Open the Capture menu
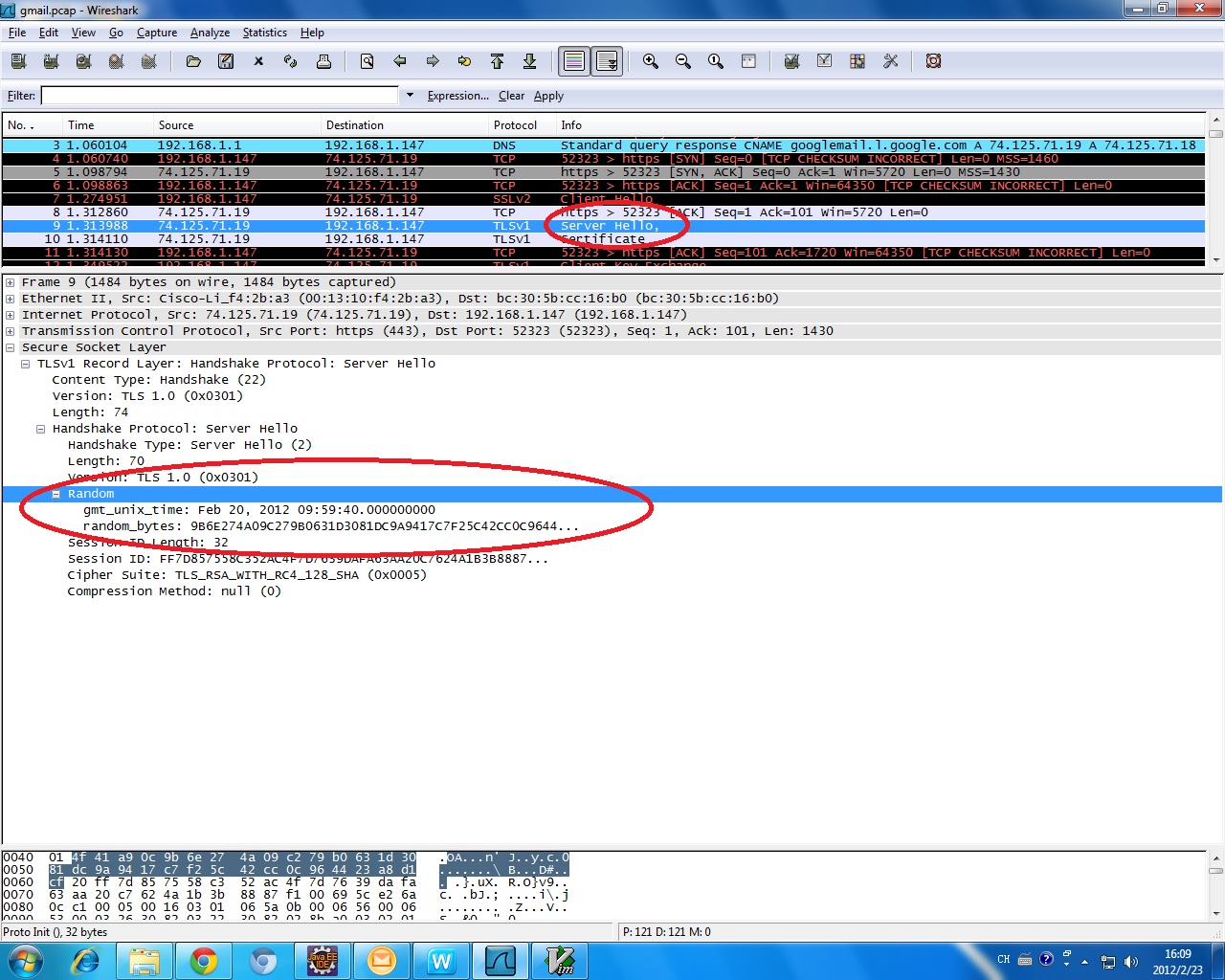Viewport: 1225px width, 980px height. [157, 33]
